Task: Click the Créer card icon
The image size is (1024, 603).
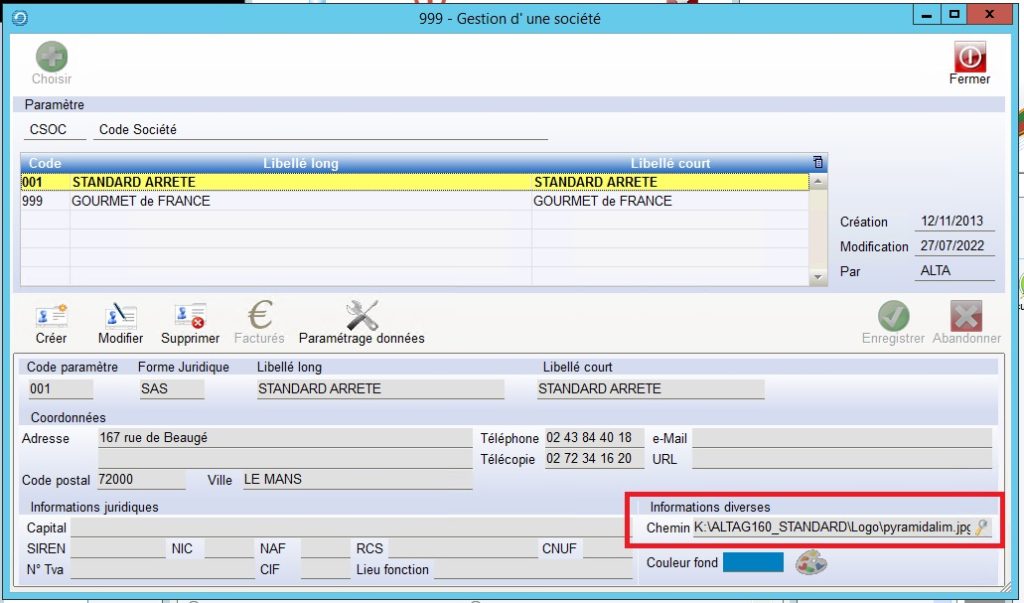Action: [x=51, y=316]
